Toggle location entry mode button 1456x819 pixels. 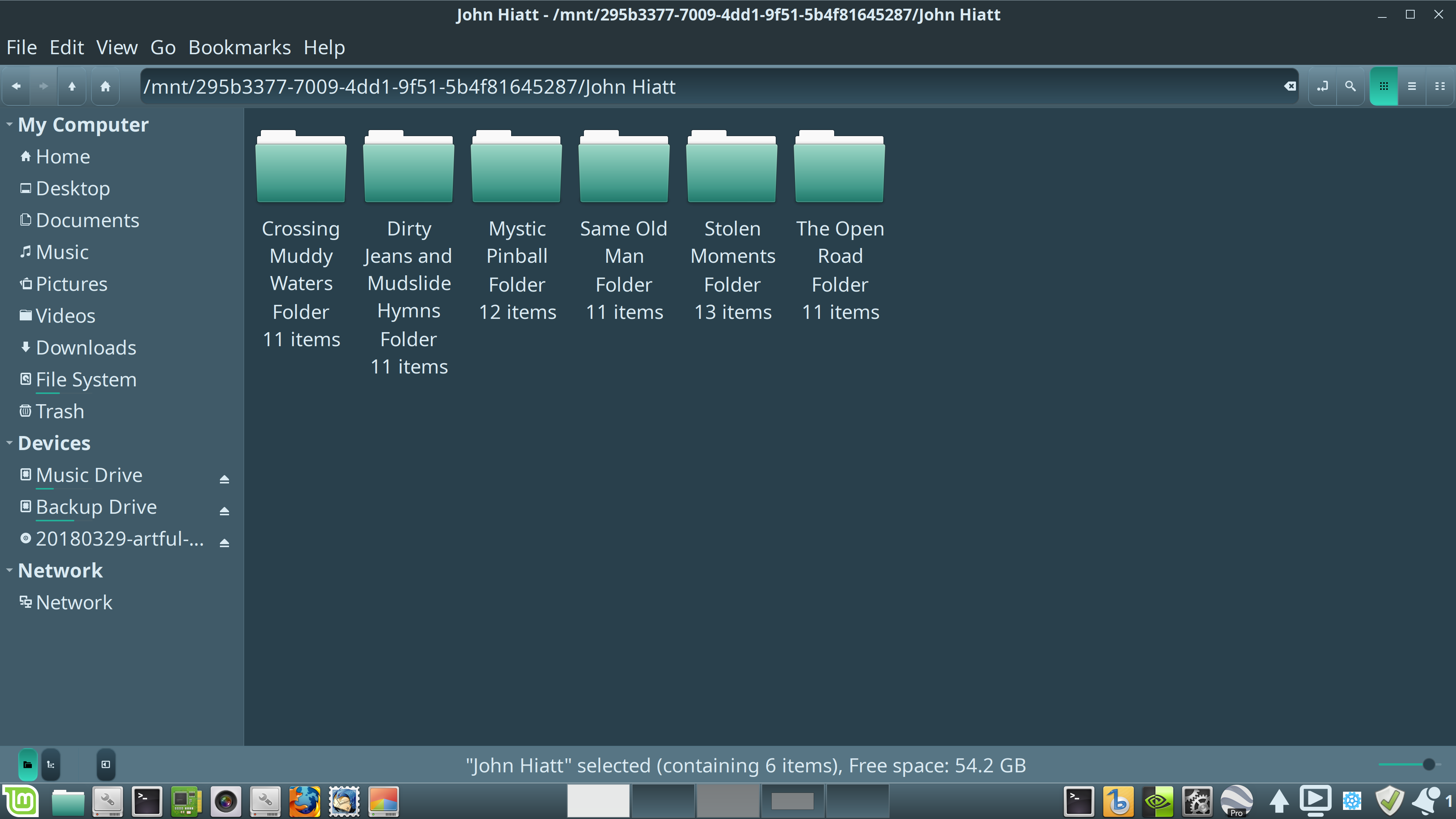(1322, 86)
